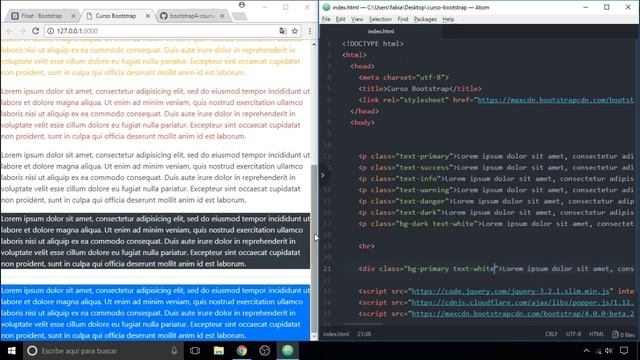The image size is (640, 360).
Task: Open network icon in system tray
Action: point(598,351)
